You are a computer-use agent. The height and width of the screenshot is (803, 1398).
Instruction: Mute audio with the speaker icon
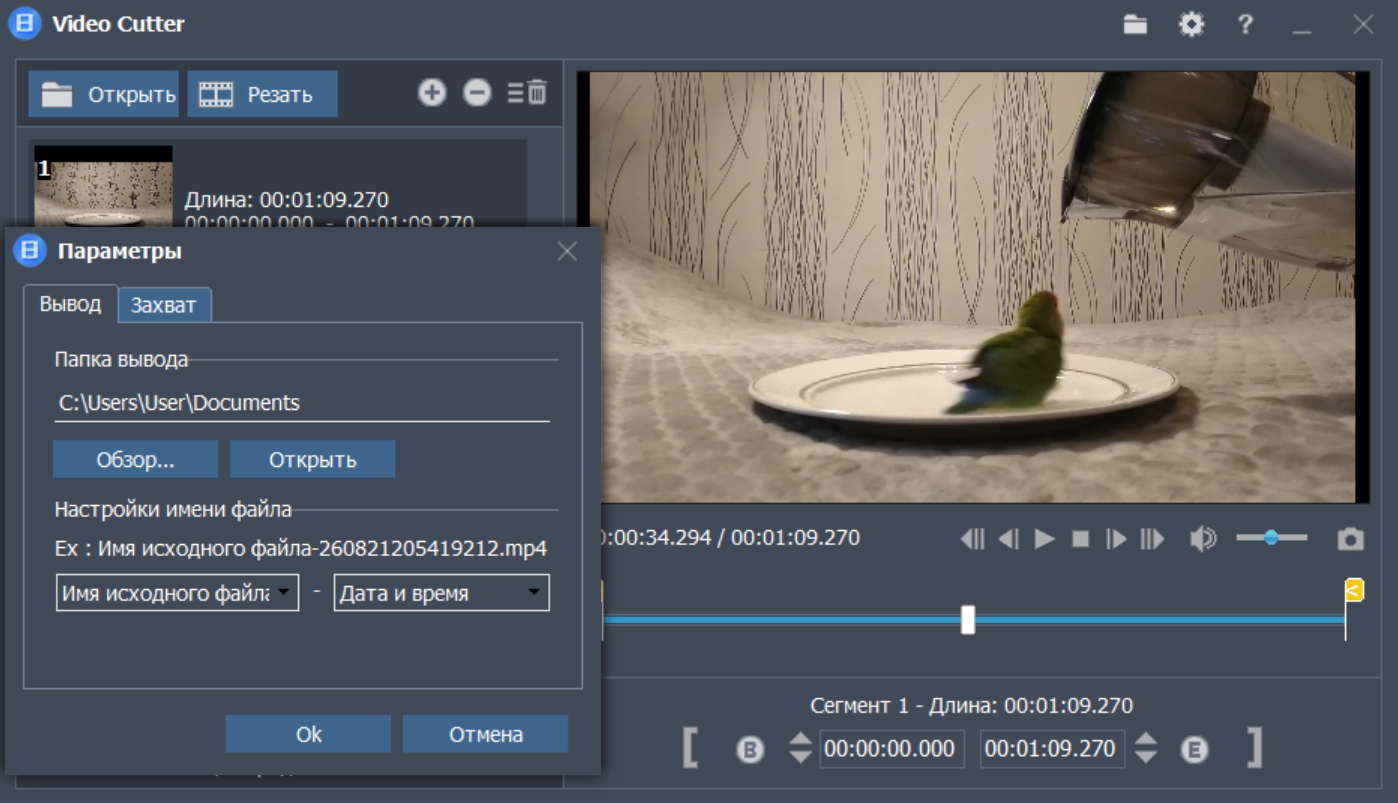tap(1203, 539)
